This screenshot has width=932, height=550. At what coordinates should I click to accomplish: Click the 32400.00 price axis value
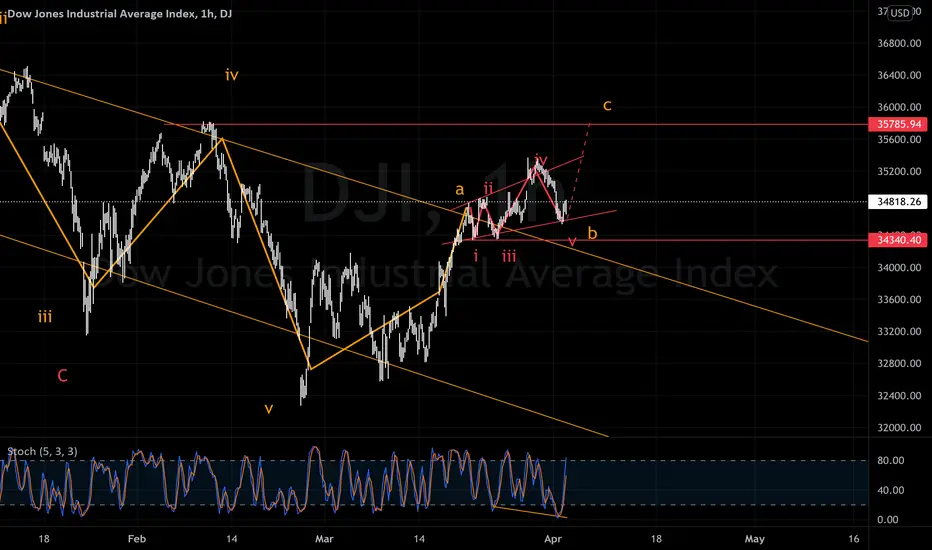pos(899,396)
